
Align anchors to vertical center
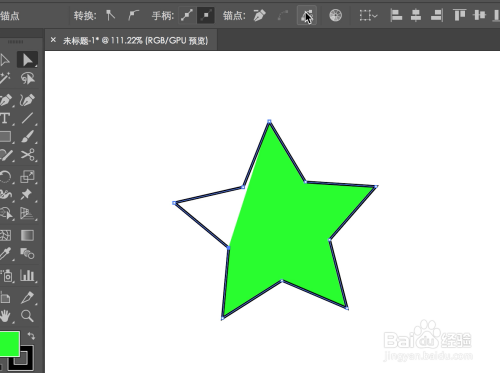pos(479,15)
